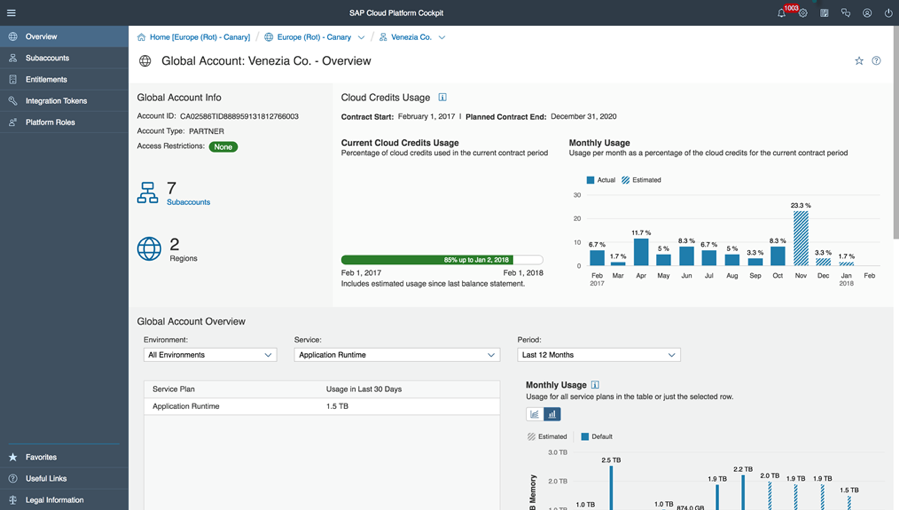Click the Service Plan column header
Viewport: 899px width, 510px height.
point(174,389)
